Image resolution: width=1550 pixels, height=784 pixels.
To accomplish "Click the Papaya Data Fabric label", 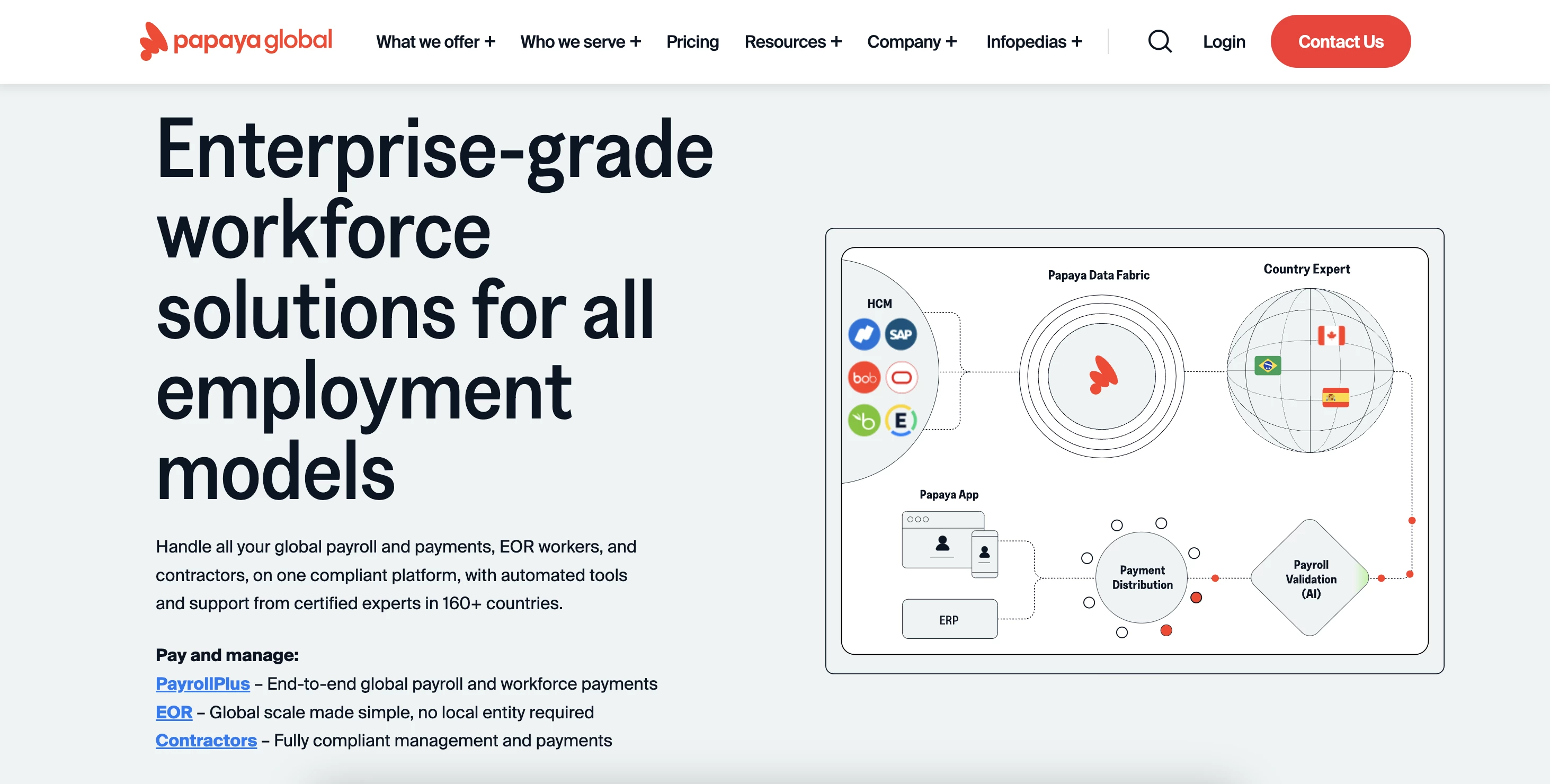I will 1098,275.
